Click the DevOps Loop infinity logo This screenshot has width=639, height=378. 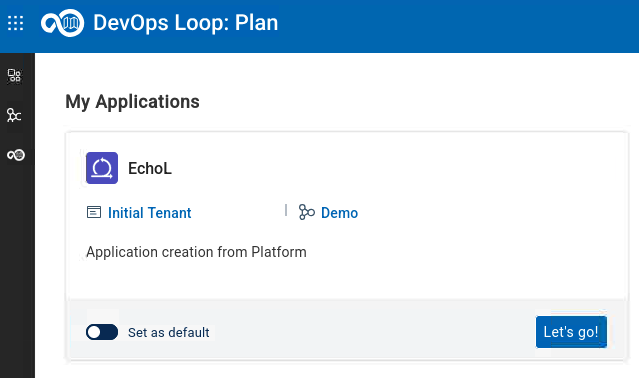[62, 23]
